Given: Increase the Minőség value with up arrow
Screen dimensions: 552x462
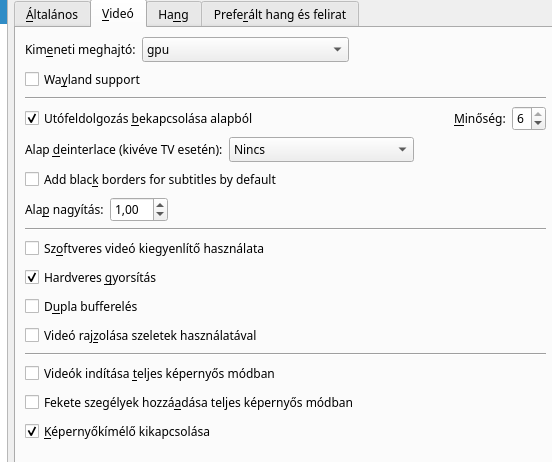Looking at the screenshot, I should click(x=538, y=114).
